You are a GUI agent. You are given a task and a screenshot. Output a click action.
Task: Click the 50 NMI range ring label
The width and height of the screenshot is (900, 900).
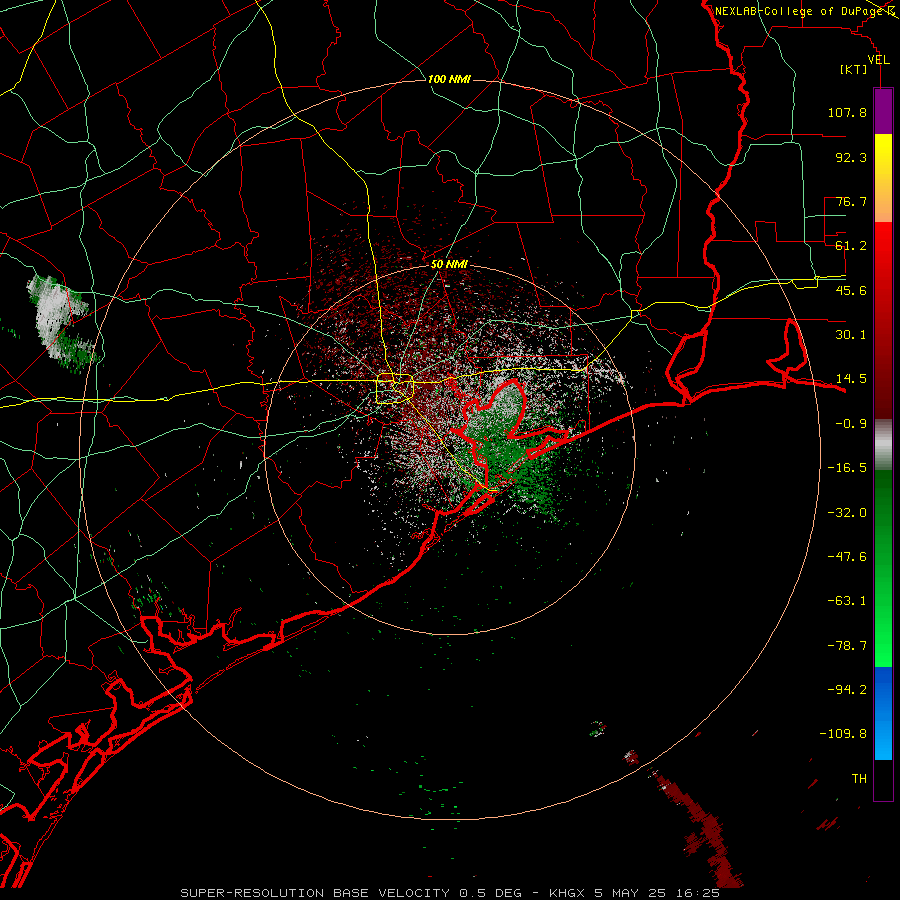(449, 265)
